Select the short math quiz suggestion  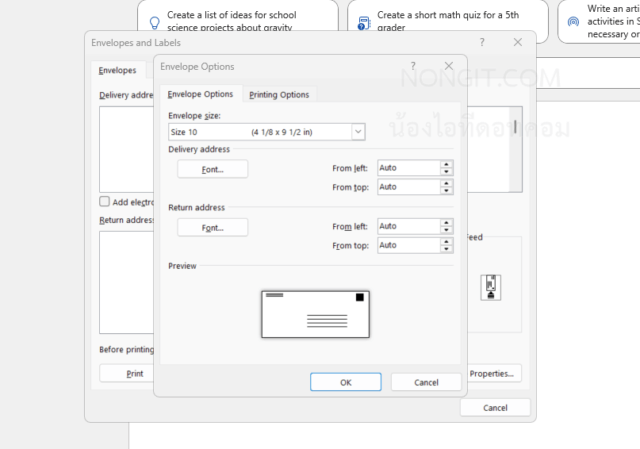coord(448,16)
